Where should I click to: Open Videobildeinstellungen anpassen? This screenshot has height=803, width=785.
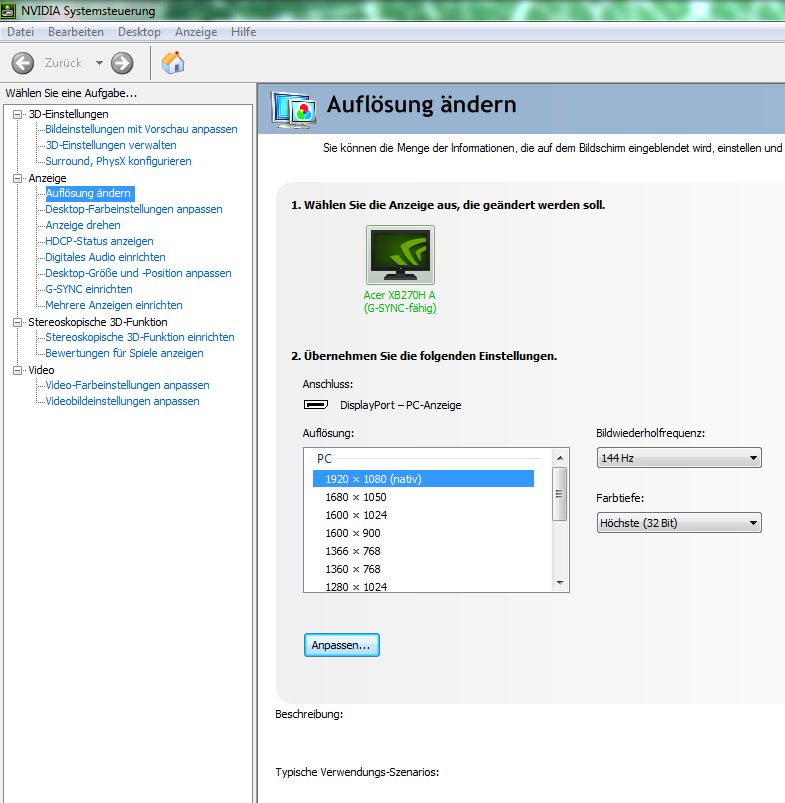pos(122,401)
